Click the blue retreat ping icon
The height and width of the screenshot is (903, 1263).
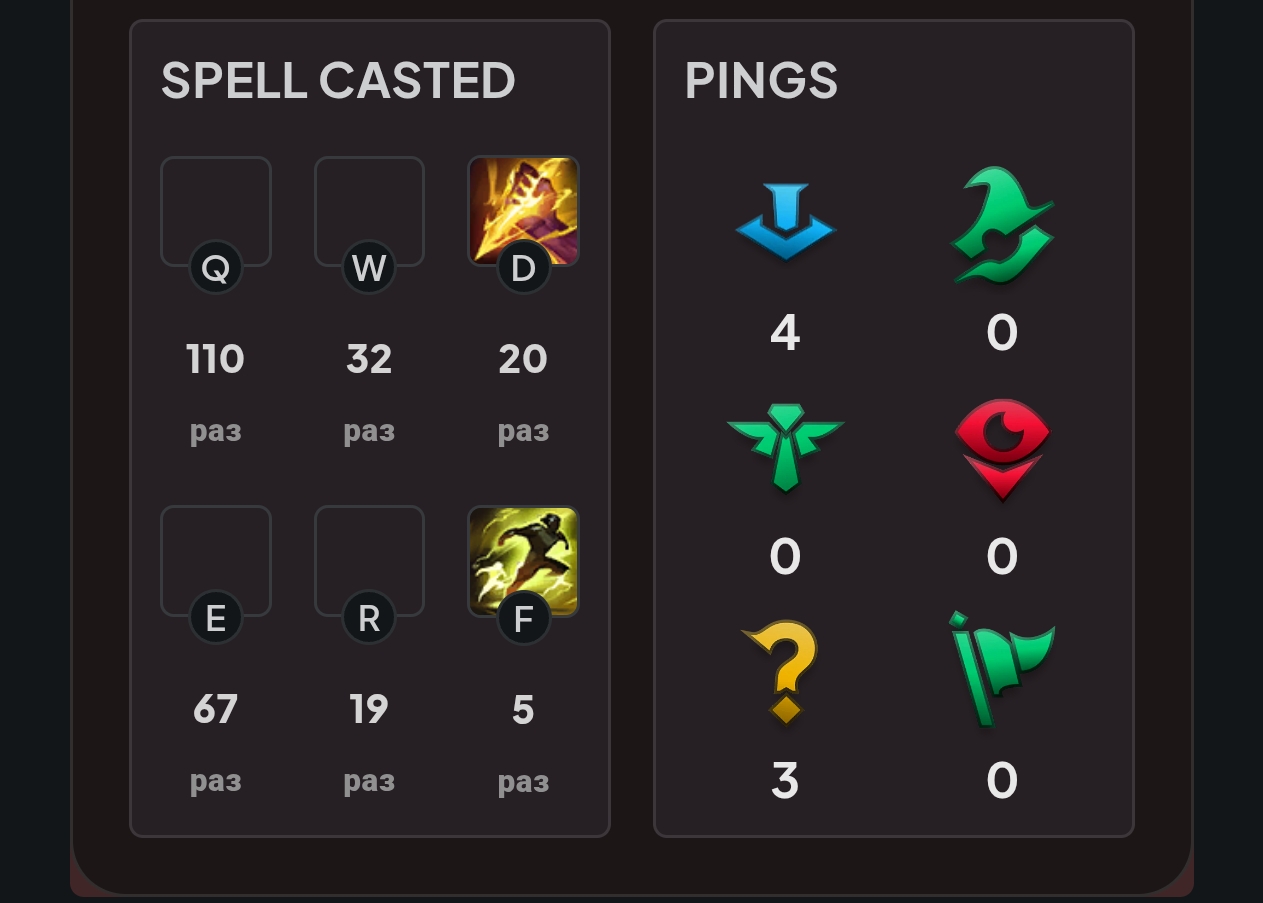click(x=785, y=221)
